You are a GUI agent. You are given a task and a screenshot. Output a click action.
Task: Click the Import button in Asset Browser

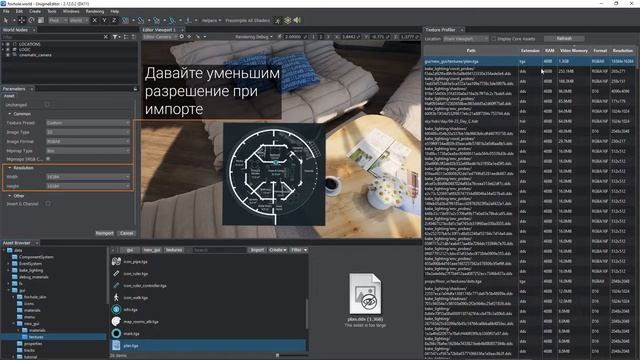[257, 250]
